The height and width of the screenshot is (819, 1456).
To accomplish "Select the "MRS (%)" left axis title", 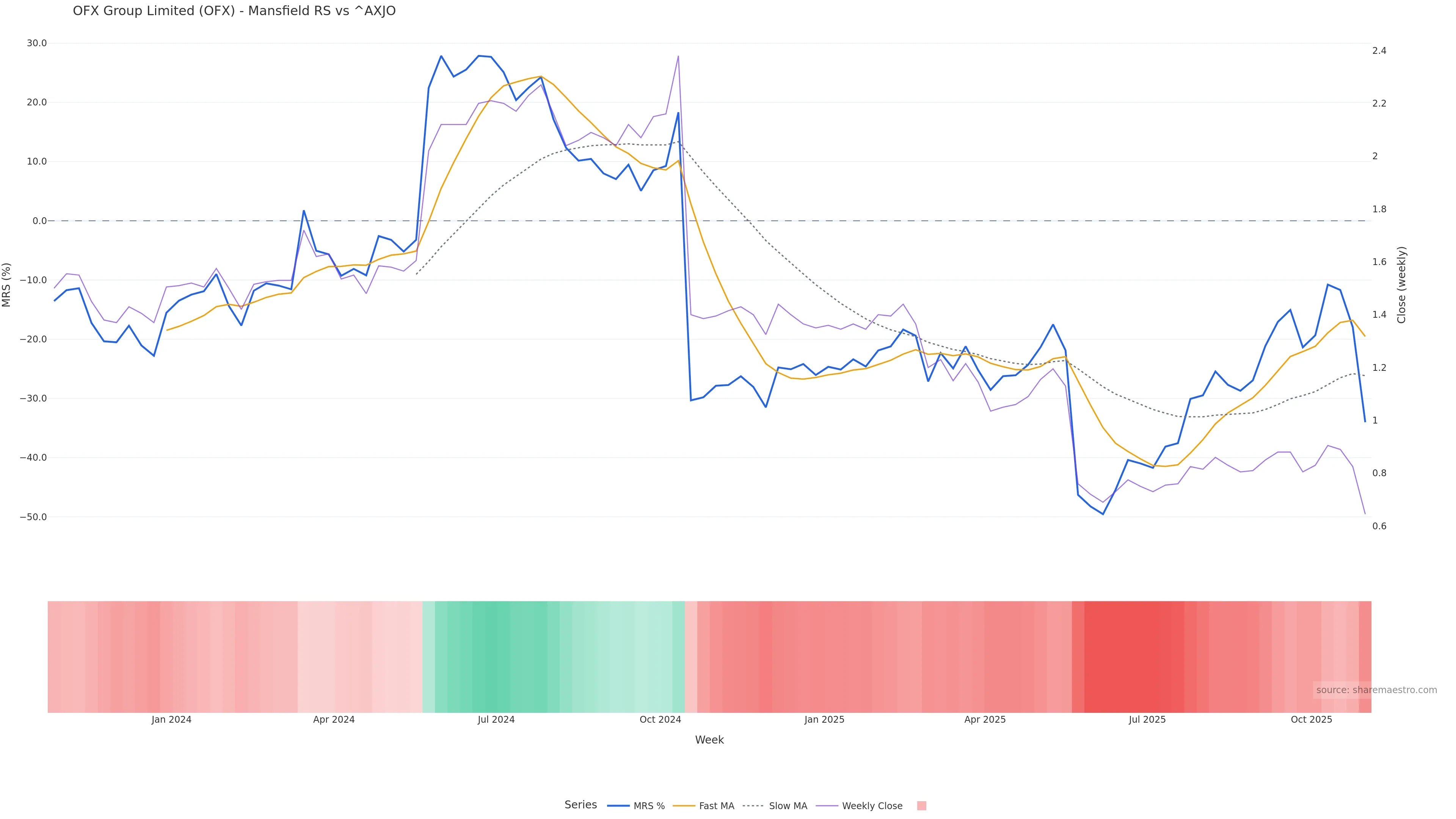I will [x=7, y=284].
